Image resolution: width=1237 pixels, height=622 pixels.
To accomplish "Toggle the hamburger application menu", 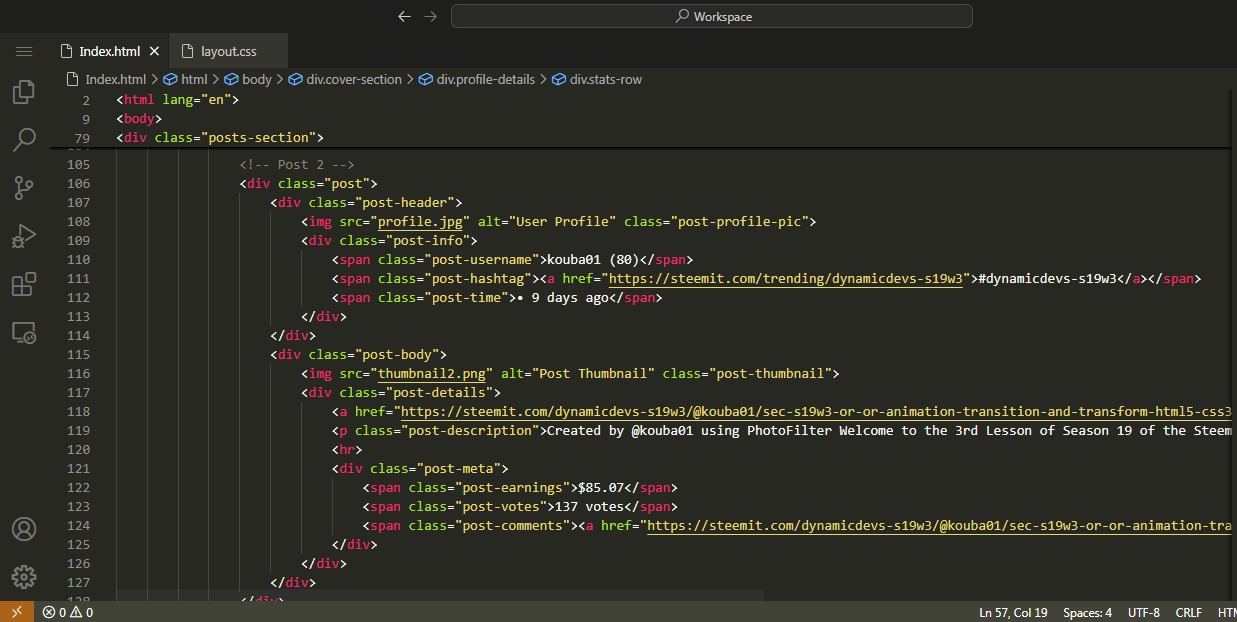I will [x=24, y=51].
